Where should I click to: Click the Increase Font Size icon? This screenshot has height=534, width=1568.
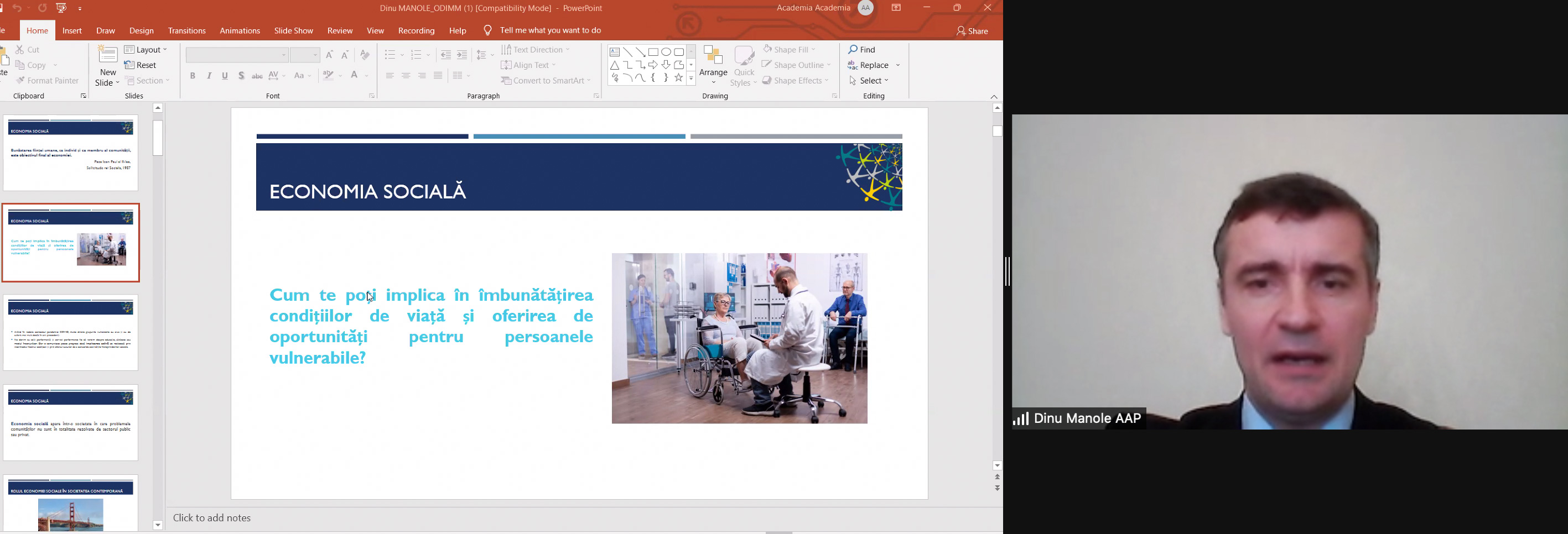tap(330, 55)
